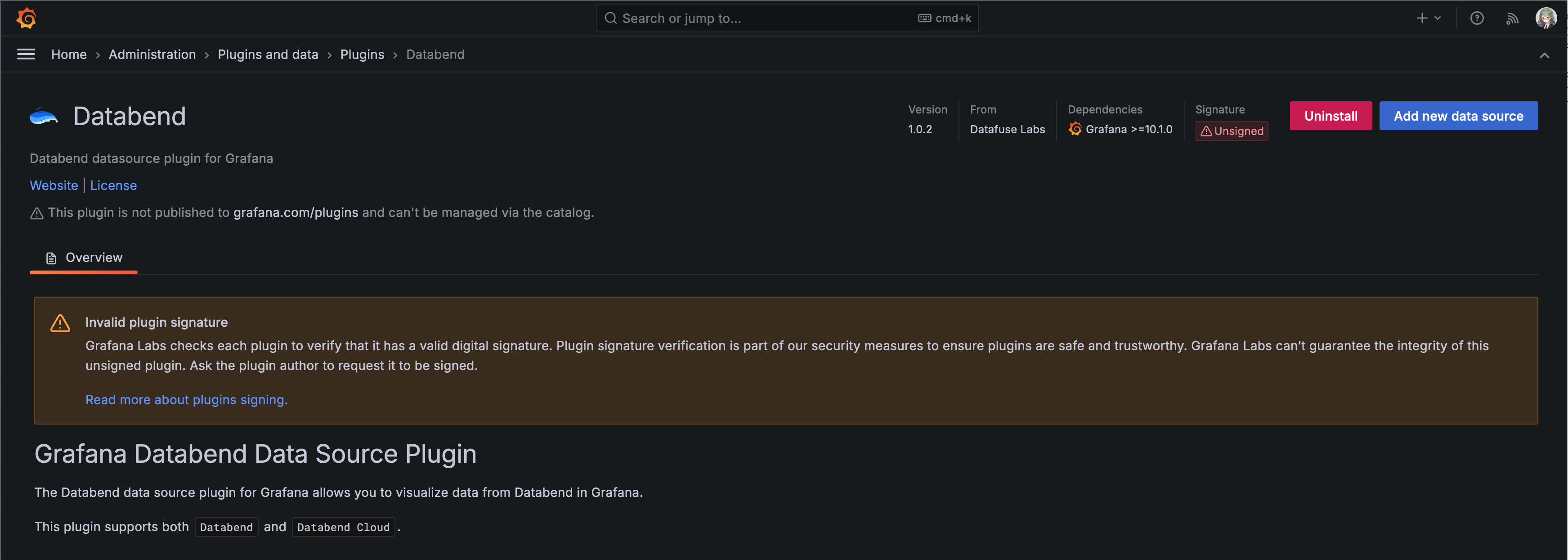Screen dimensions: 1568x560
Task: Open the news feed RSS icon
Action: 1512,18
